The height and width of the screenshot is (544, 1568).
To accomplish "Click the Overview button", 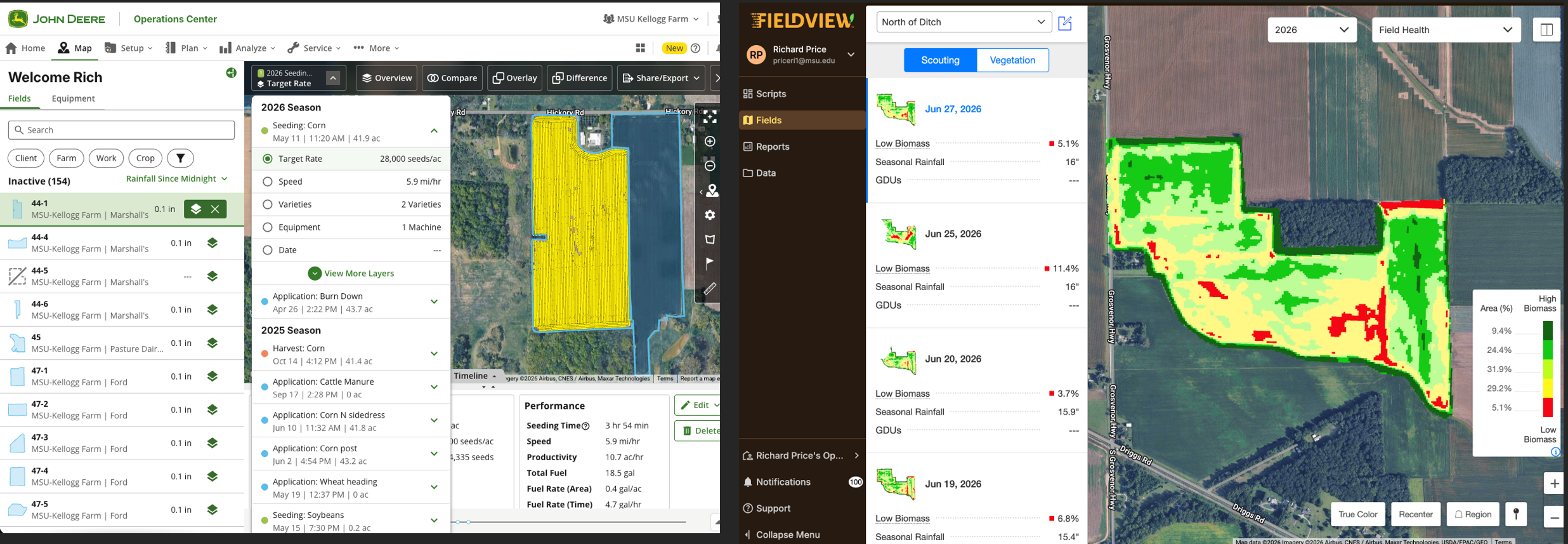I will point(386,78).
